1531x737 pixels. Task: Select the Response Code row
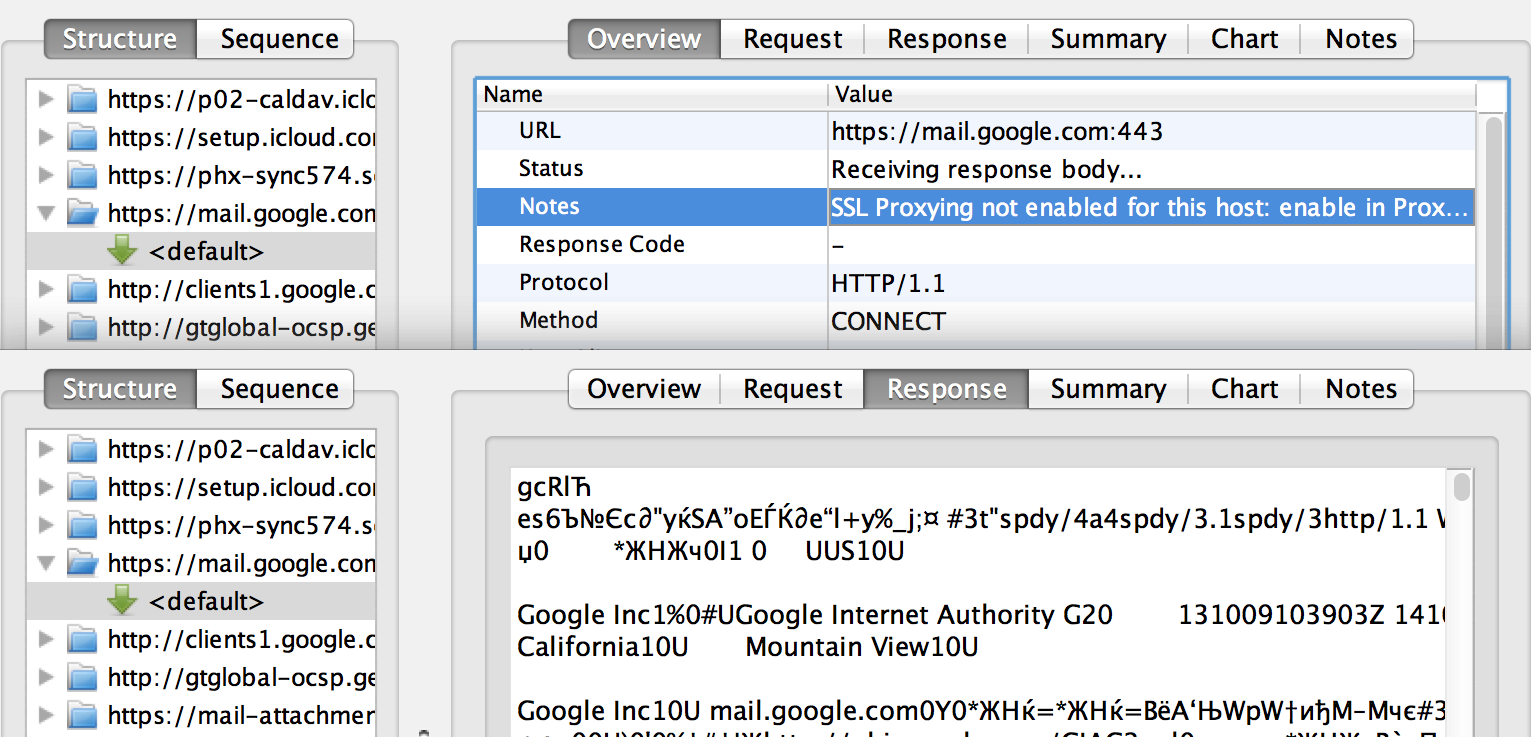pyautogui.click(x=976, y=245)
